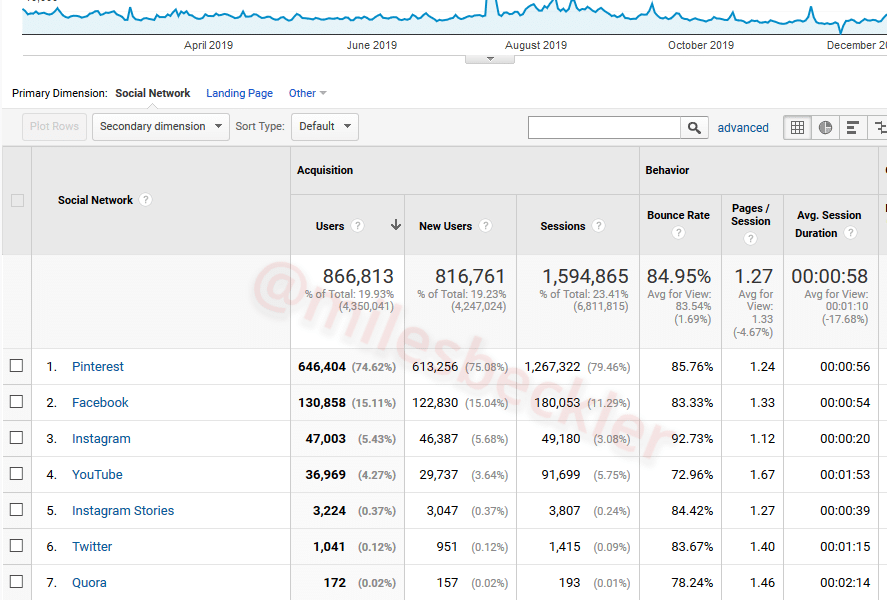Click help icon next to Users

(357, 226)
